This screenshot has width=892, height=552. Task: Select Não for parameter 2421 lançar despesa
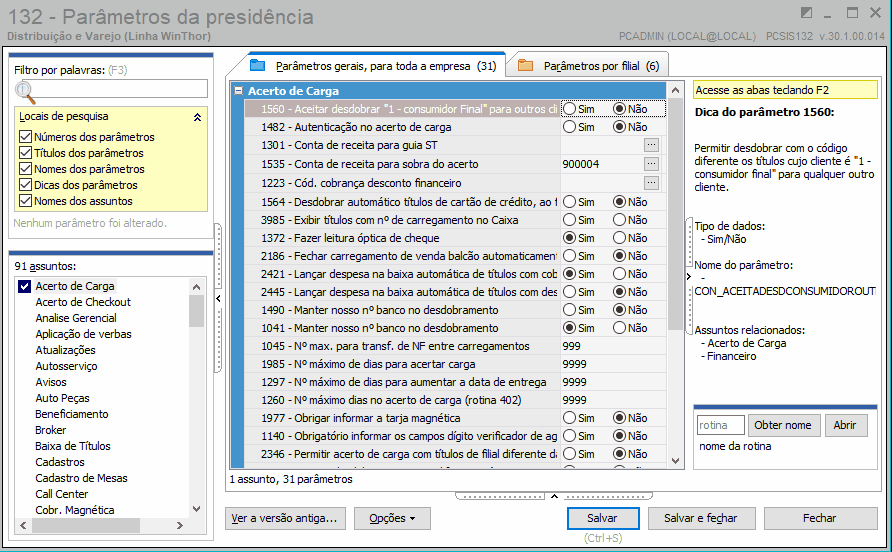pos(620,274)
